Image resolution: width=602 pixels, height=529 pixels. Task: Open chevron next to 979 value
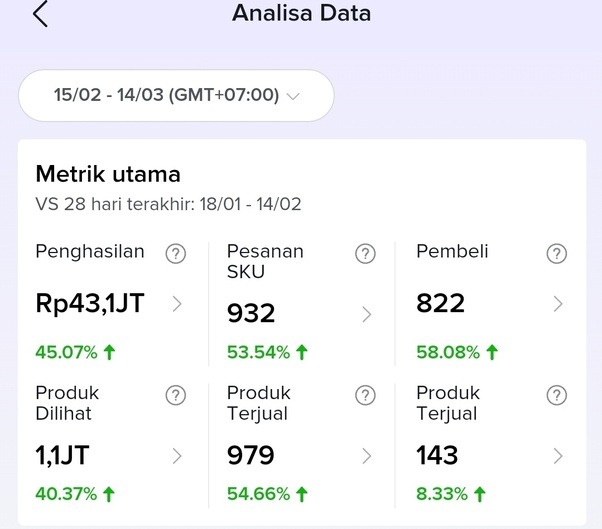click(x=366, y=456)
